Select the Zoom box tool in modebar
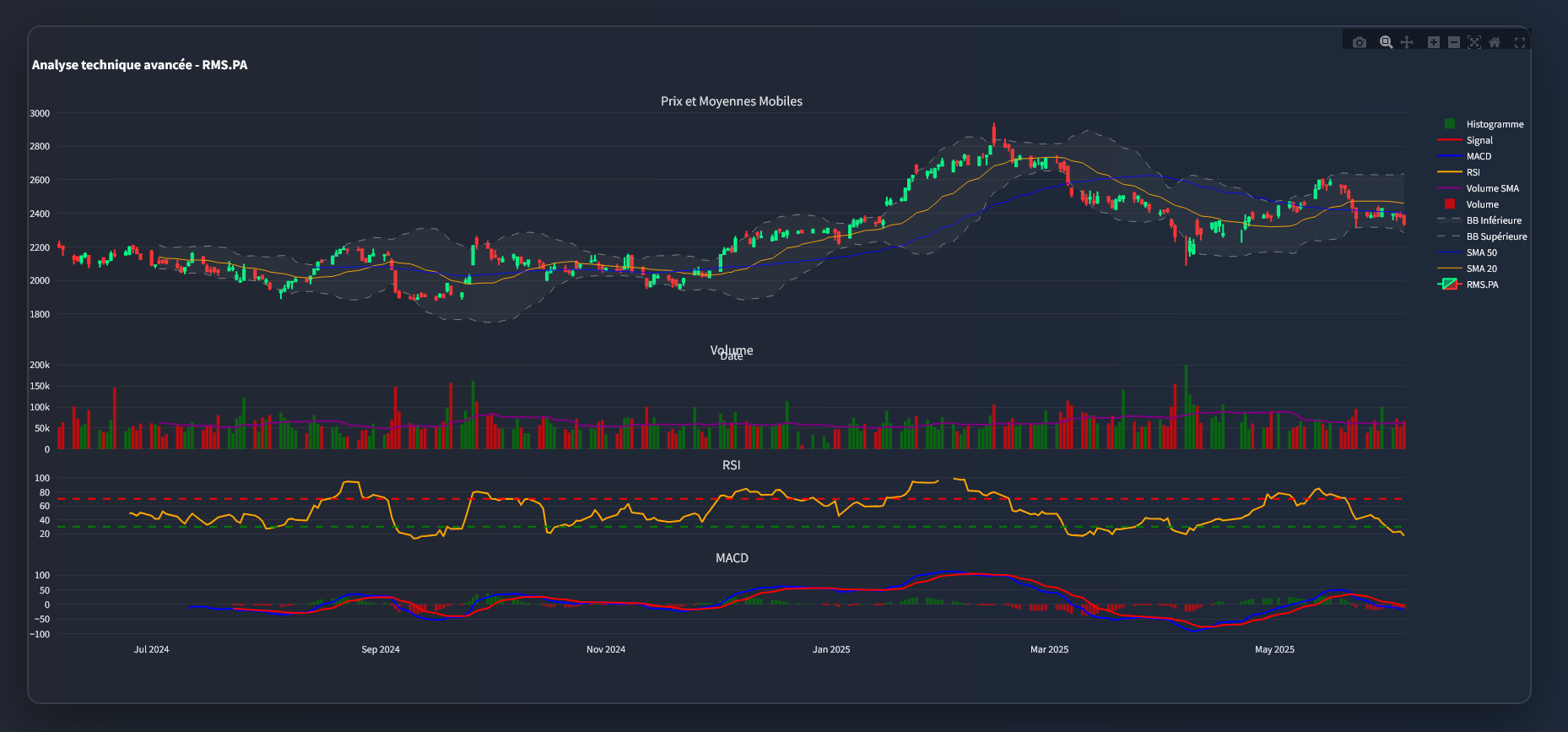This screenshot has width=1568, height=732. click(x=1386, y=42)
